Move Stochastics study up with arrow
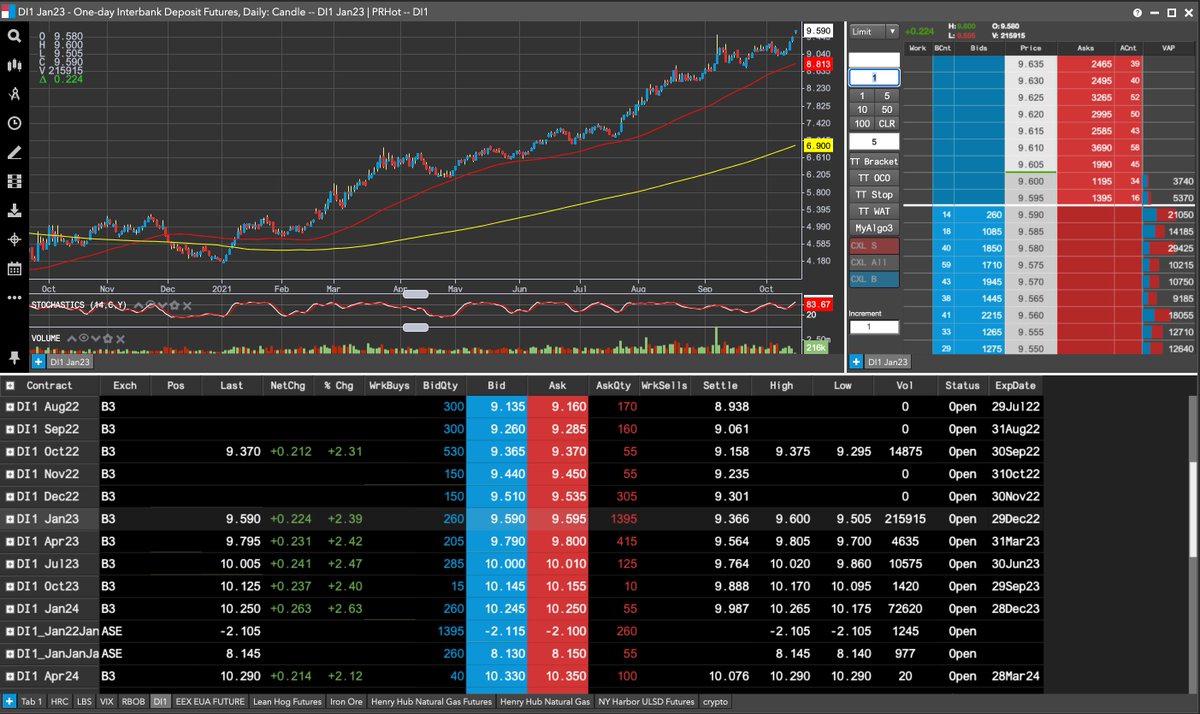This screenshot has width=1200, height=714. click(139, 305)
